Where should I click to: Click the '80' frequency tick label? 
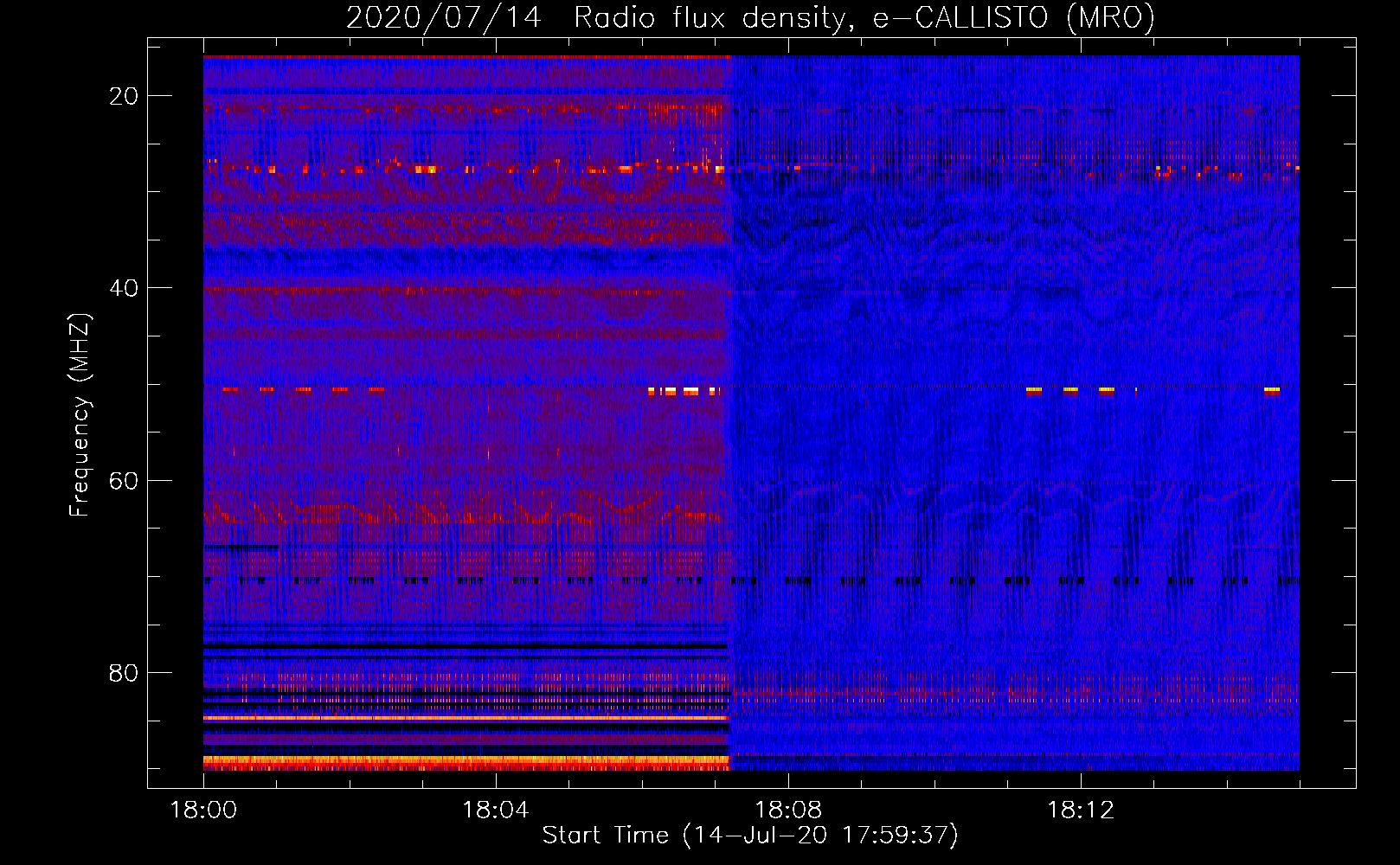click(x=124, y=672)
